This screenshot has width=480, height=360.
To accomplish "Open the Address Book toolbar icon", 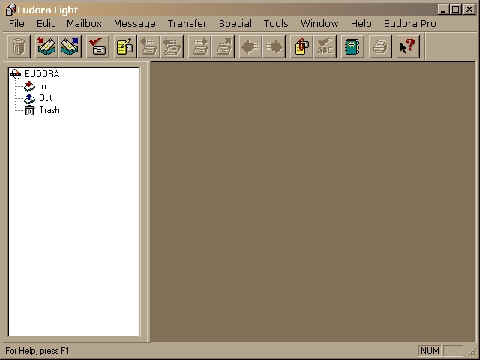I will coord(352,46).
